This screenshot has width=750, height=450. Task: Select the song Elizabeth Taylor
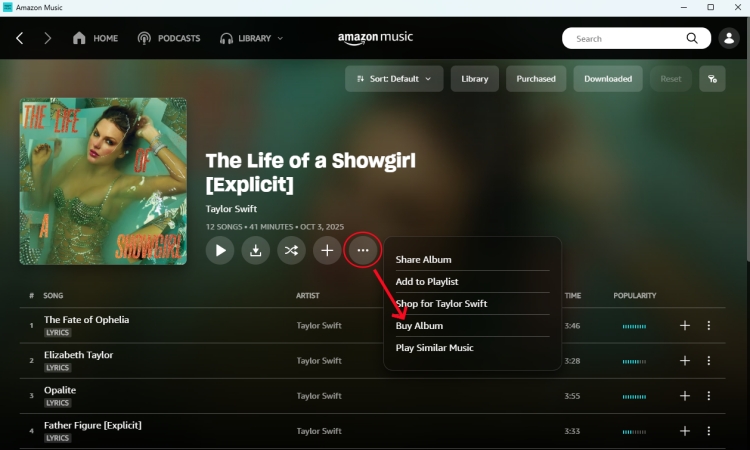[x=78, y=355]
